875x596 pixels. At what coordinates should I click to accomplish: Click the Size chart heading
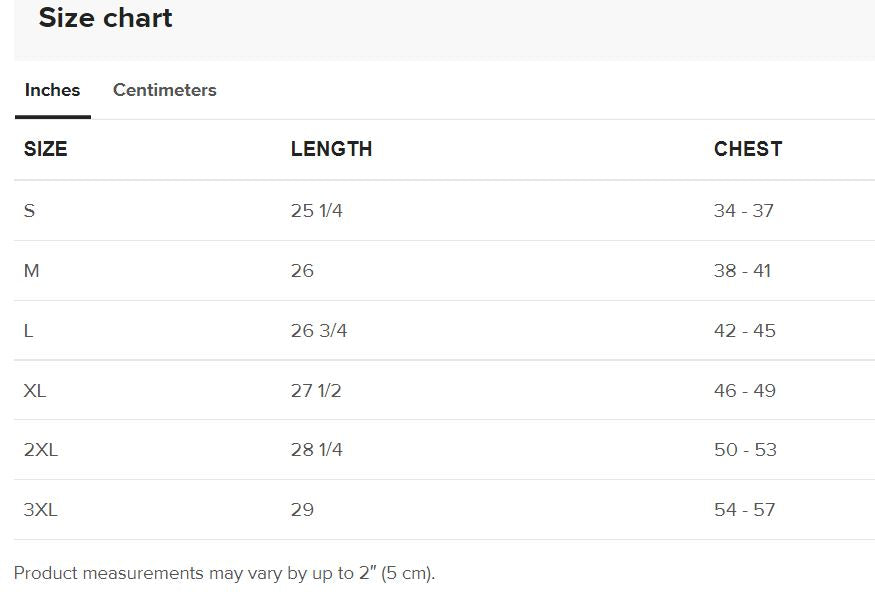[105, 18]
